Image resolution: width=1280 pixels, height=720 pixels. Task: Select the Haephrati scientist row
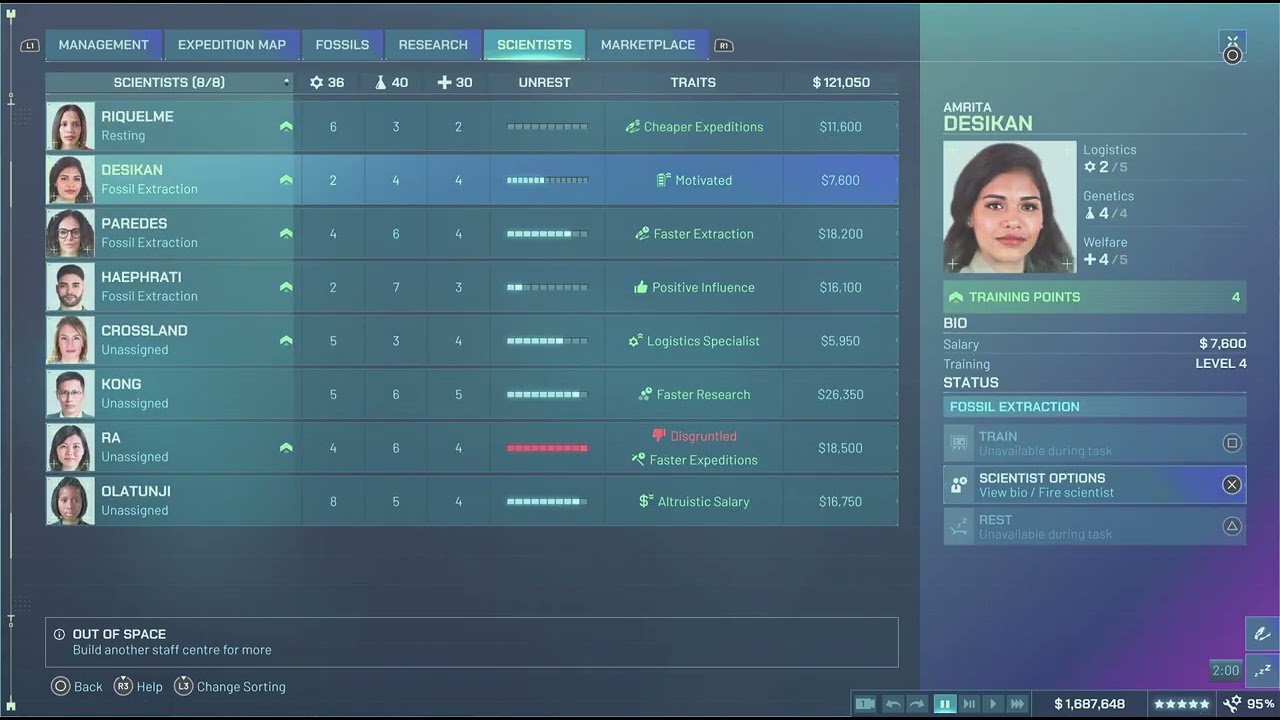pos(472,287)
